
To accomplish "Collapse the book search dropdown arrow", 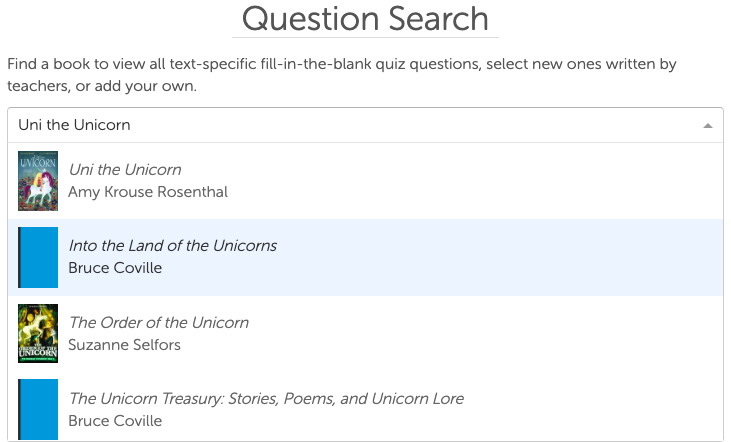I will 707,126.
